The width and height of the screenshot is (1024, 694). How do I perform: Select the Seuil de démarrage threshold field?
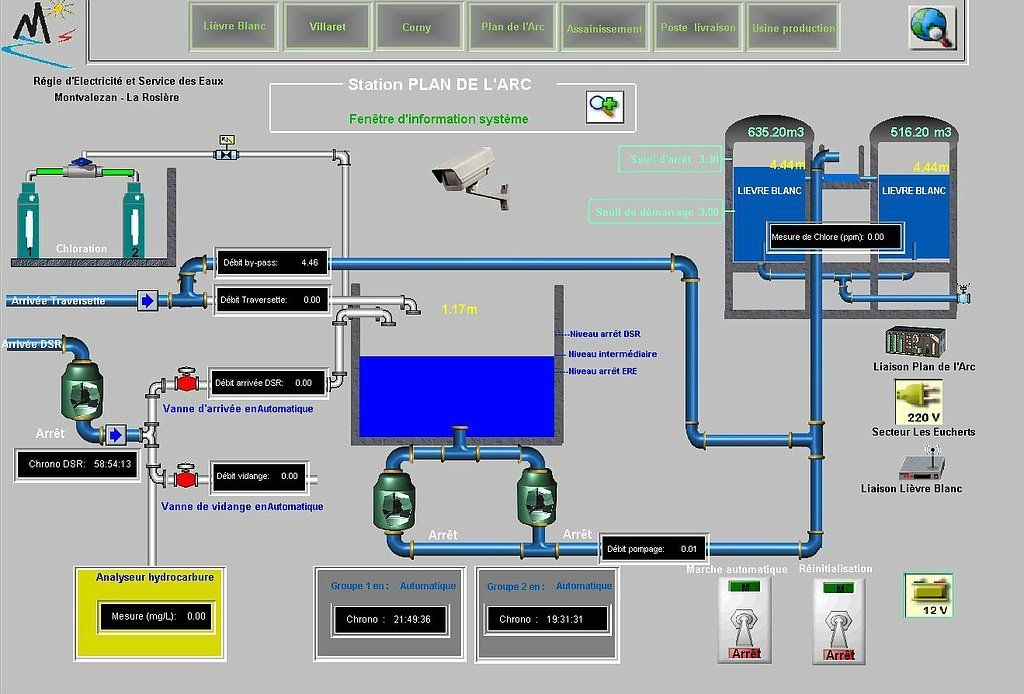coord(657,212)
